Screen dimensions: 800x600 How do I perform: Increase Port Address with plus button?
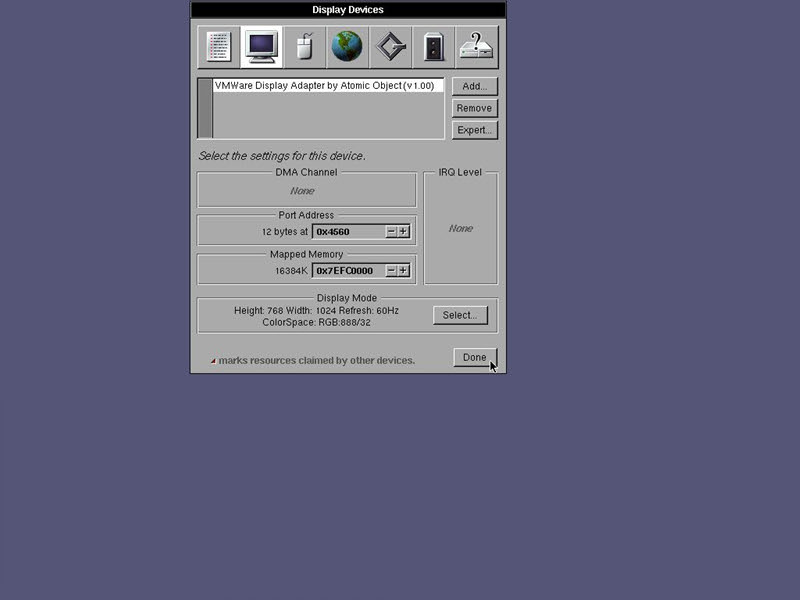[x=403, y=232]
